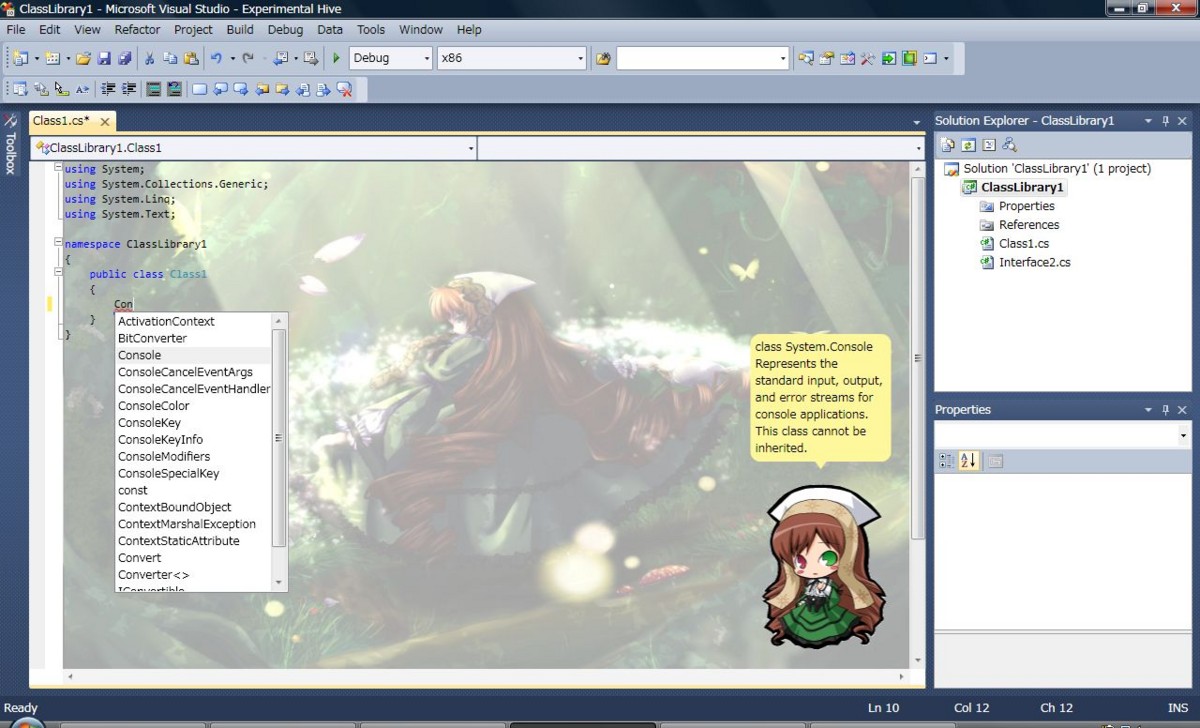The image size is (1200, 728).
Task: Toggle Alphabetical sort in Properties panel
Action: point(968,461)
